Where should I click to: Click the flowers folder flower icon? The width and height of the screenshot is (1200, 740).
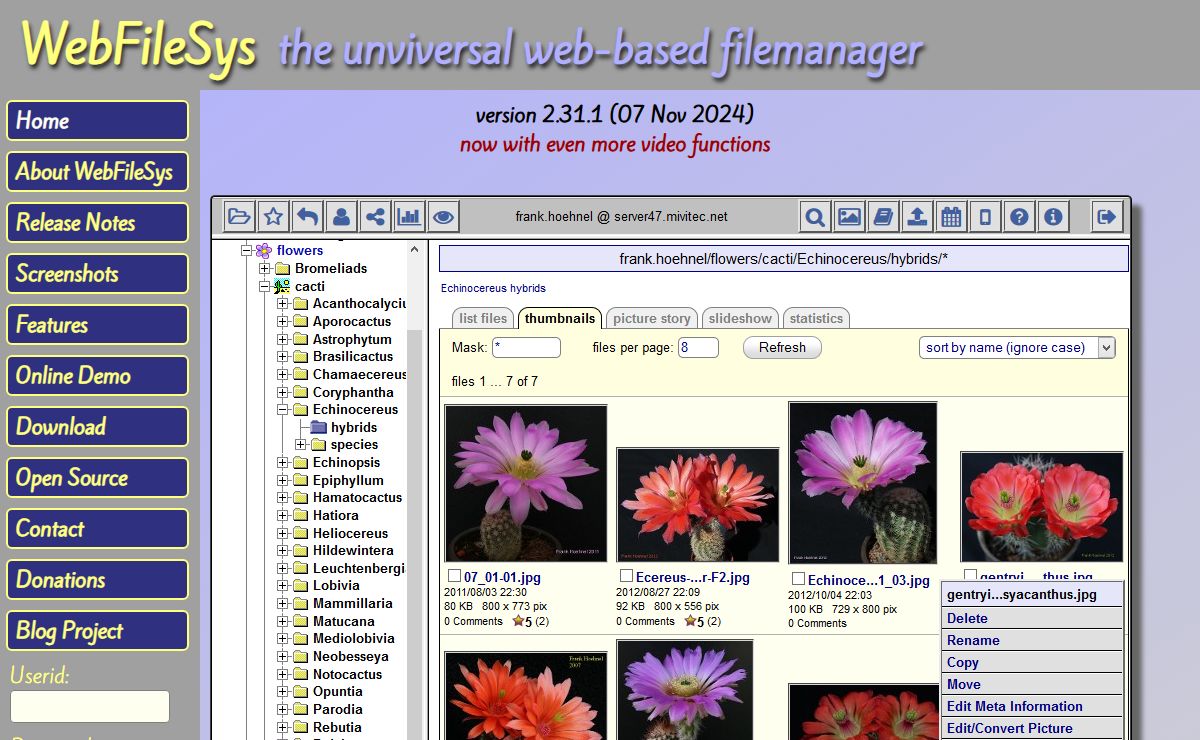click(264, 251)
